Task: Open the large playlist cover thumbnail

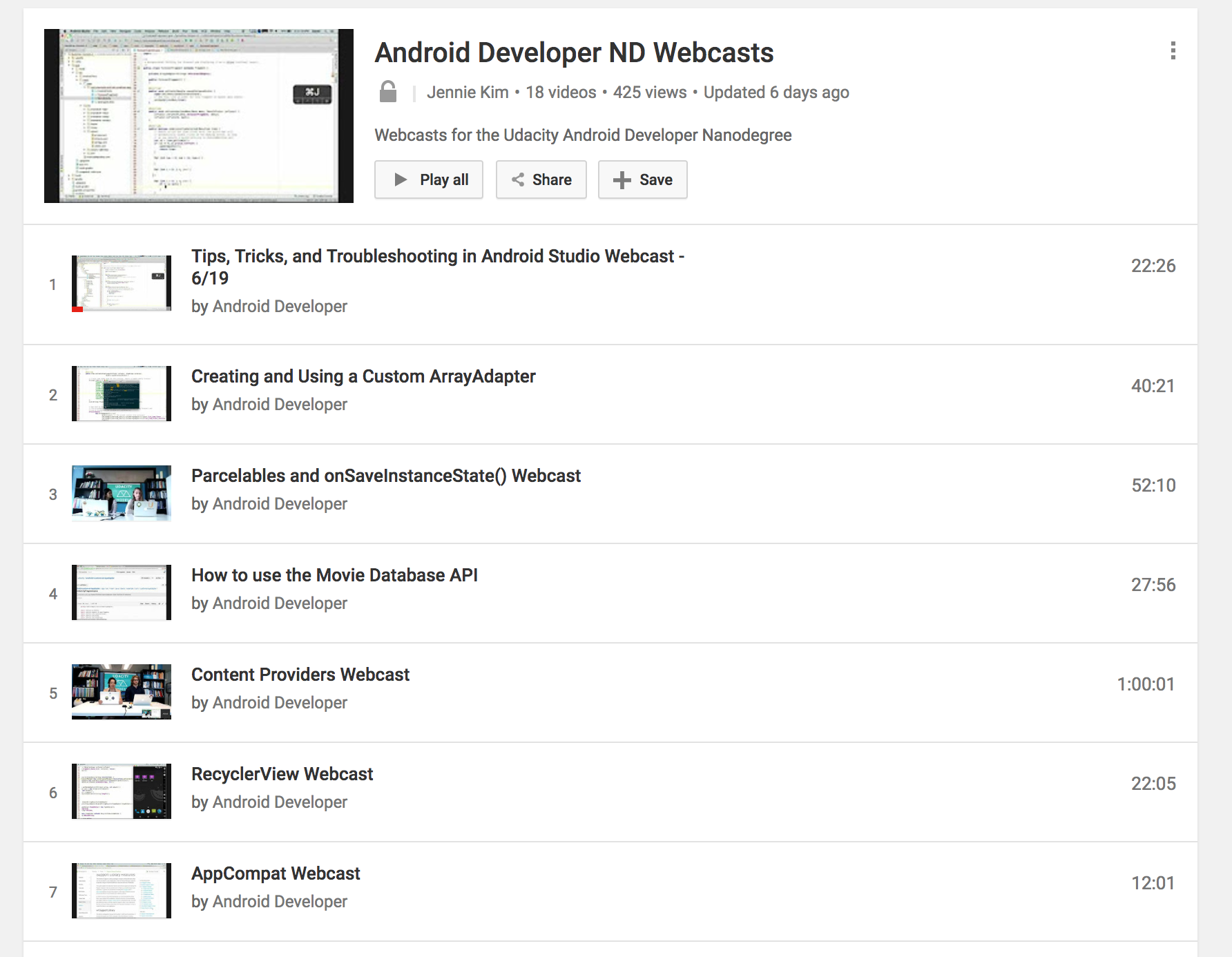Action: click(x=199, y=116)
